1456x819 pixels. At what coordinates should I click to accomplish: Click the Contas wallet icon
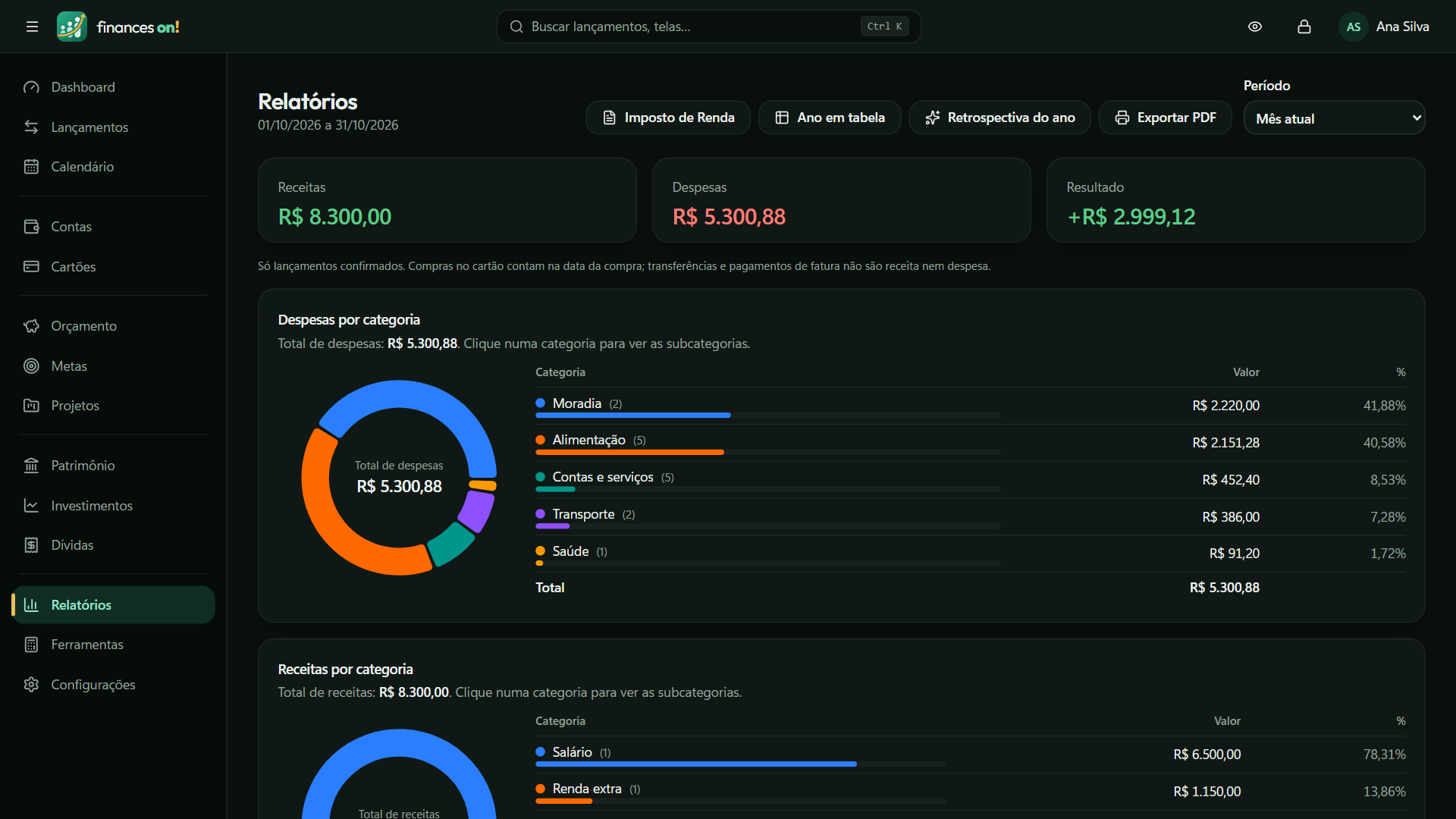31,227
